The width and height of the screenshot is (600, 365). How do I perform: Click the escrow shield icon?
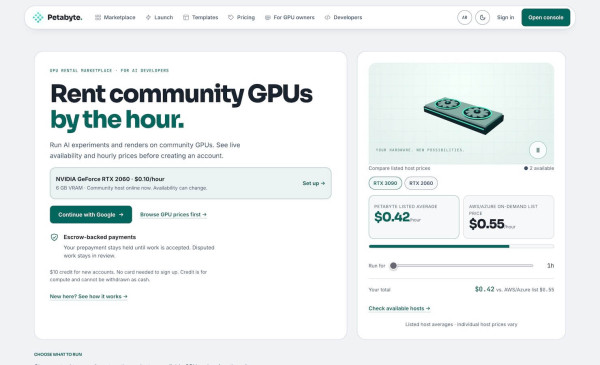[x=54, y=237]
